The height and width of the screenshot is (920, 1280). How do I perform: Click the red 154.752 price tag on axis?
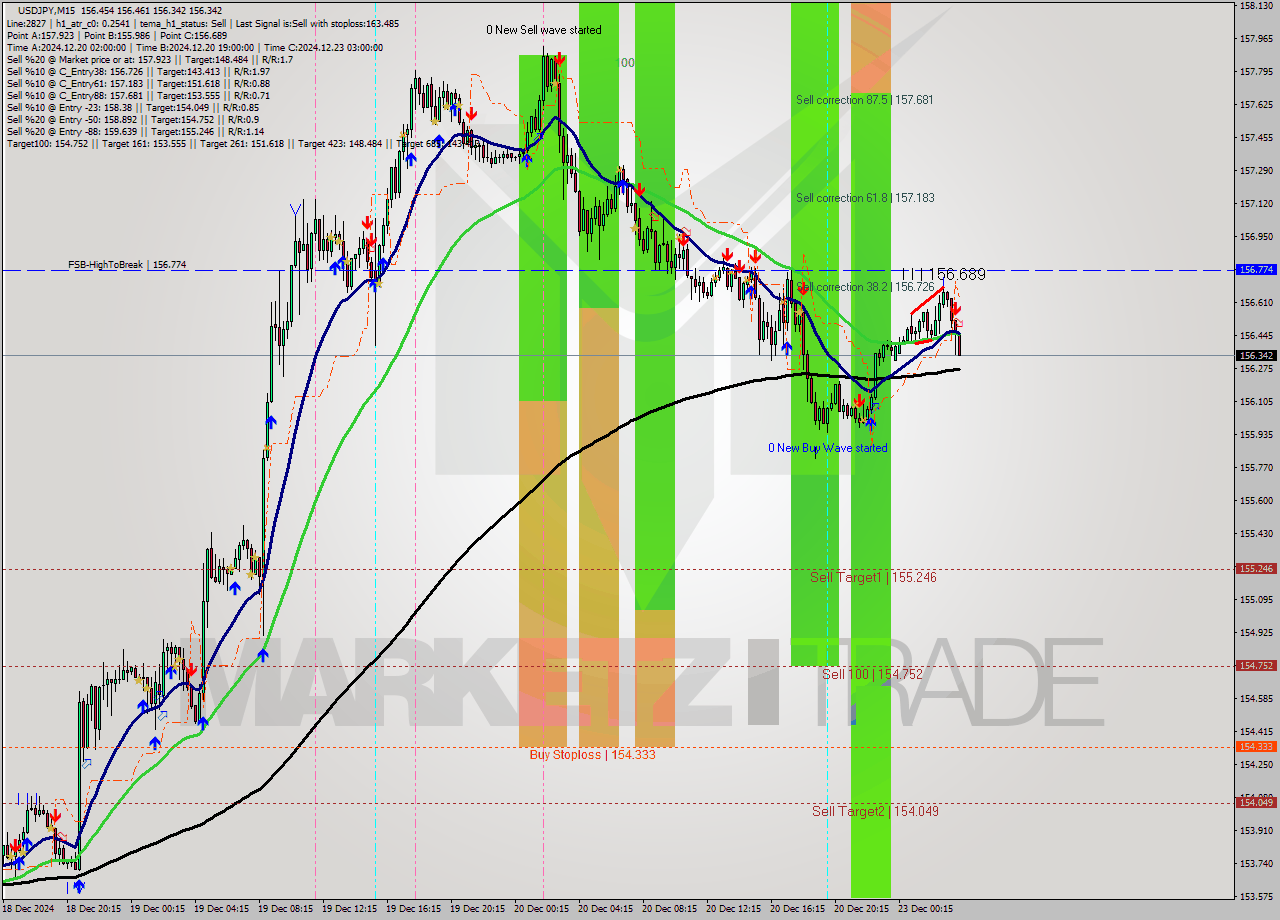tap(1256, 665)
